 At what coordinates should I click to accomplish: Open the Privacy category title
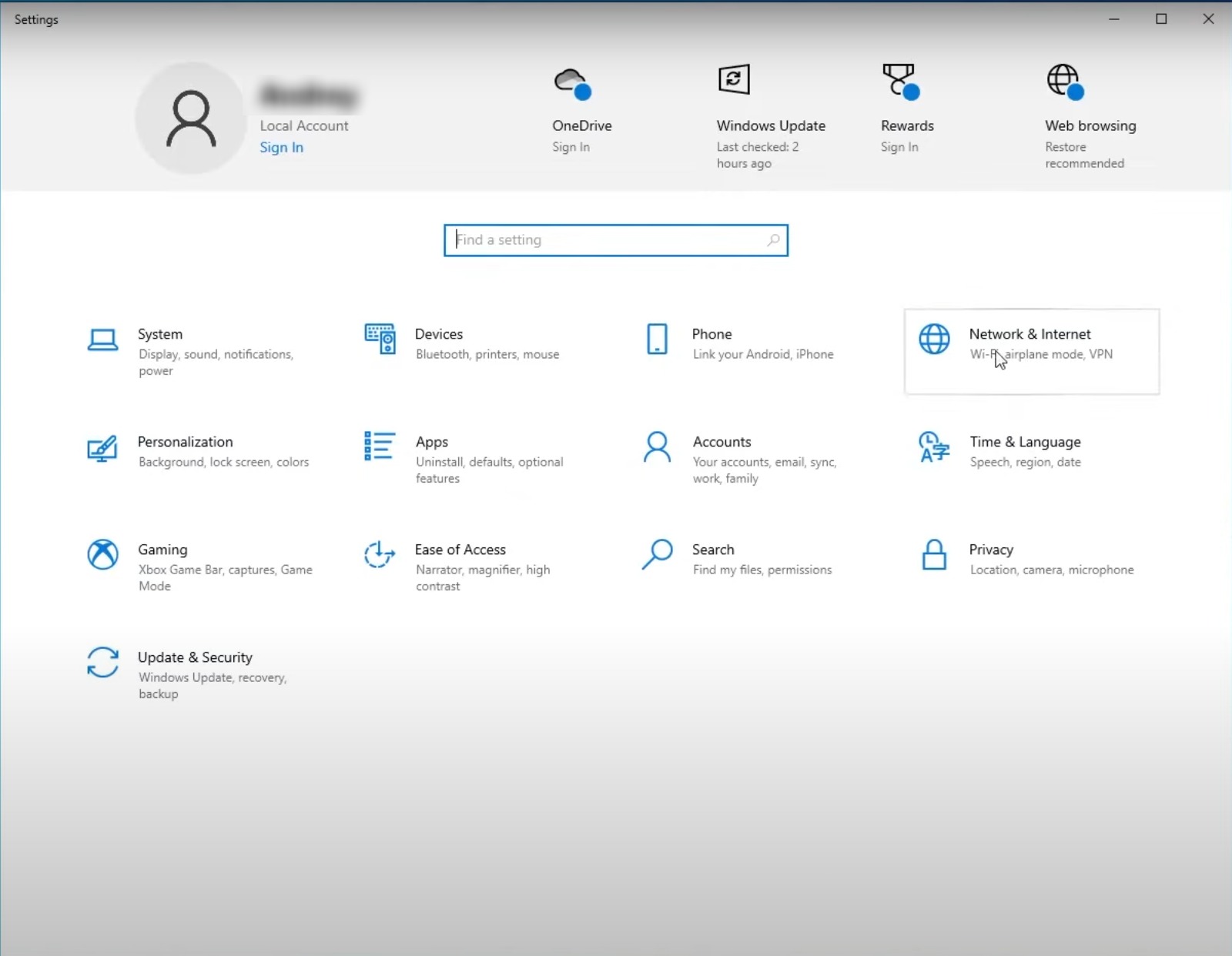(x=991, y=550)
